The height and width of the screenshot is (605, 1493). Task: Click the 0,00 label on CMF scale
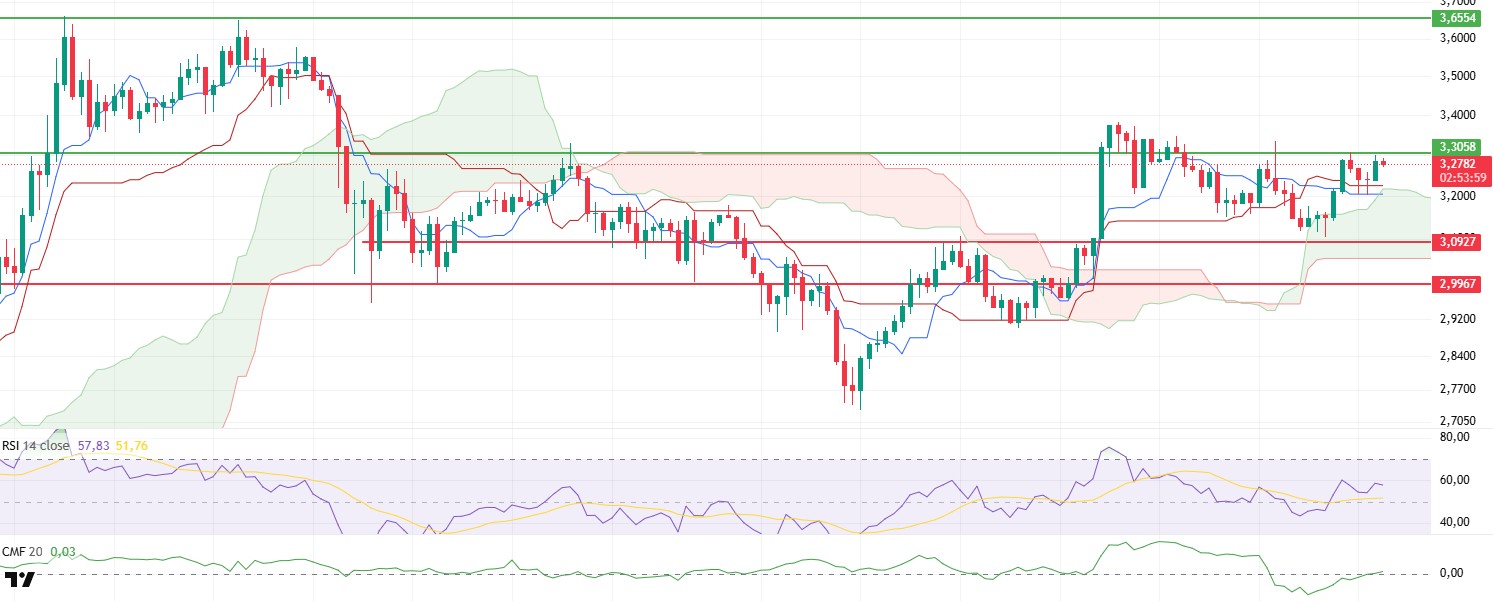pyautogui.click(x=1450, y=573)
